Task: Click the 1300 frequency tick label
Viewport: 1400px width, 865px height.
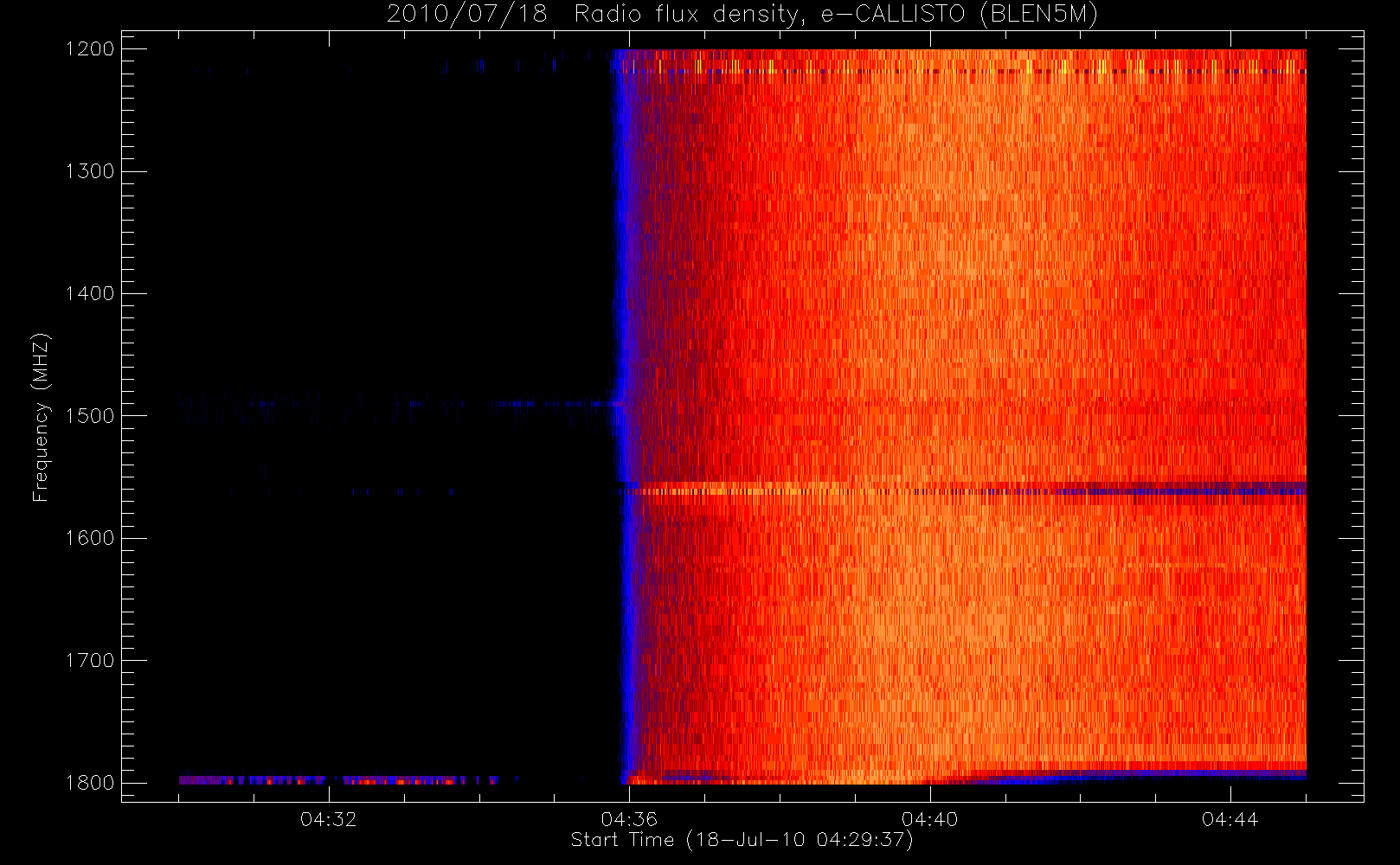Action: click(90, 171)
